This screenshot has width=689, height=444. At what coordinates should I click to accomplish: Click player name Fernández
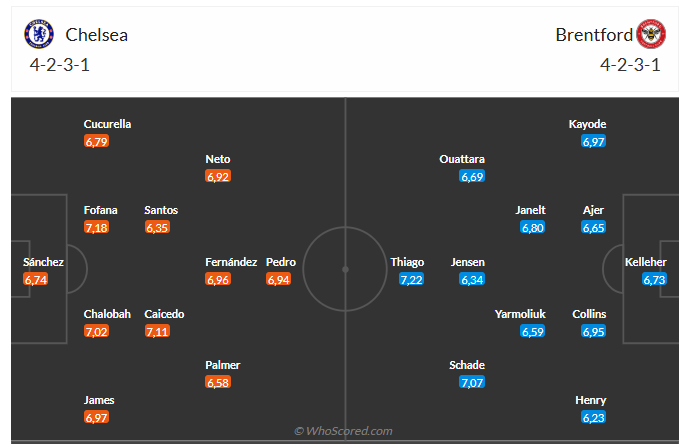point(231,262)
